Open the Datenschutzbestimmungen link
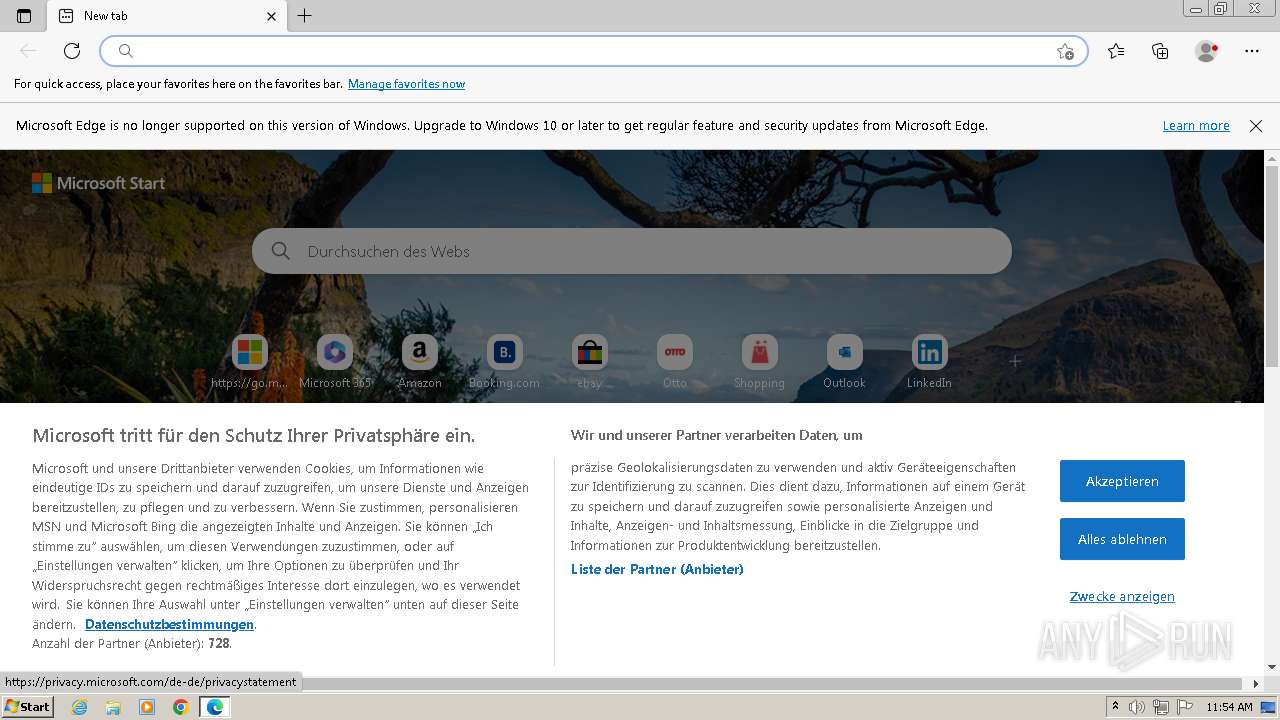1280x720 pixels. pos(170,624)
